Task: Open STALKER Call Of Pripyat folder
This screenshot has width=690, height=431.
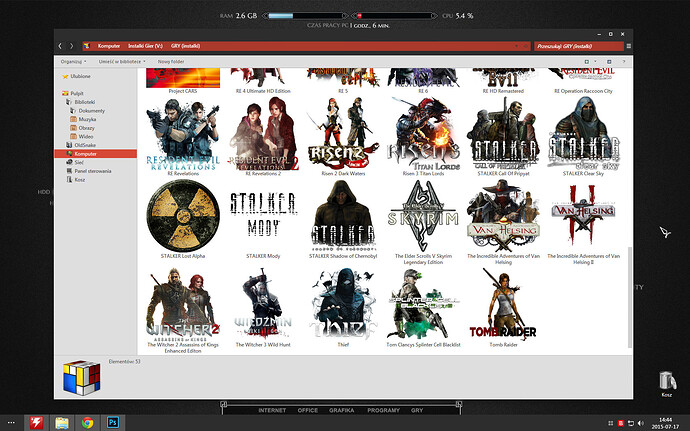Action: point(503,134)
